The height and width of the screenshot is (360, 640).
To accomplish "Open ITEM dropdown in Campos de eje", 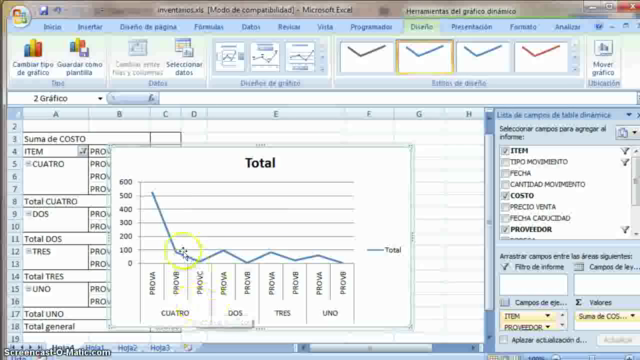I will [547, 316].
